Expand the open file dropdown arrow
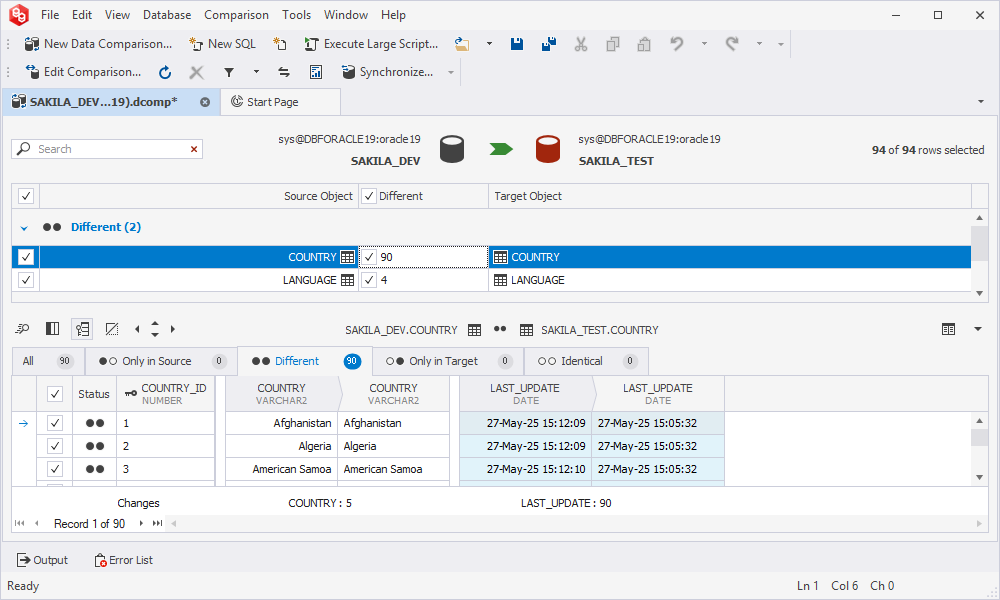The height and width of the screenshot is (600, 1000). 489,44
